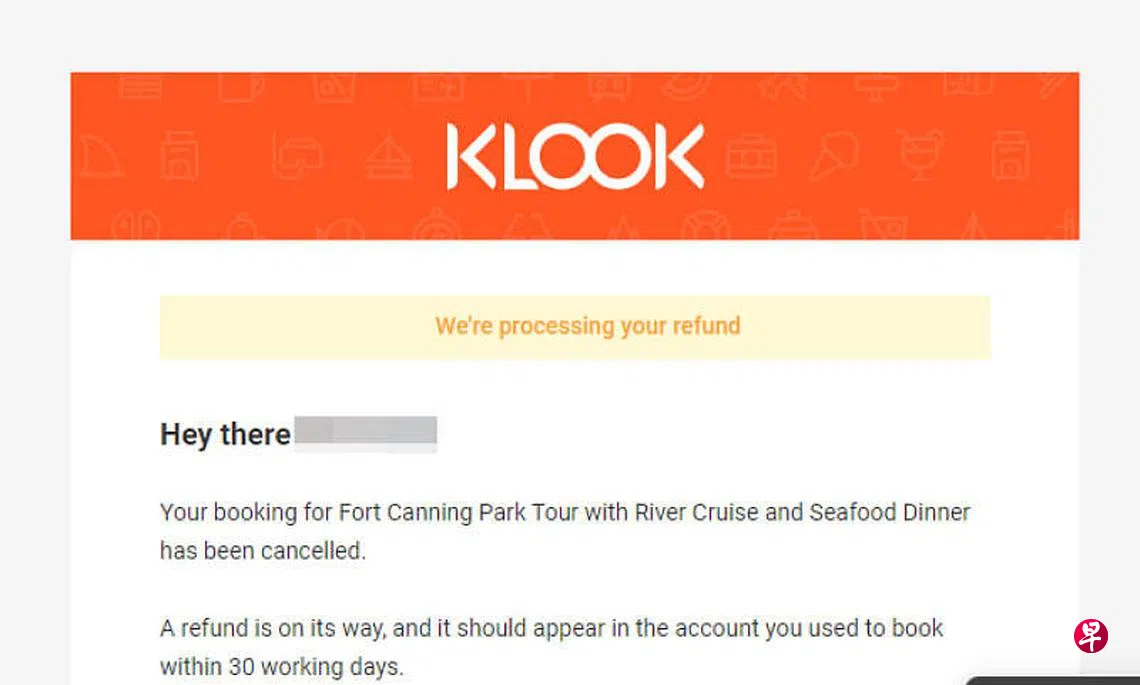Click the dark rounded panel at bottom-right corner
The image size is (1140, 685).
coord(1052,681)
